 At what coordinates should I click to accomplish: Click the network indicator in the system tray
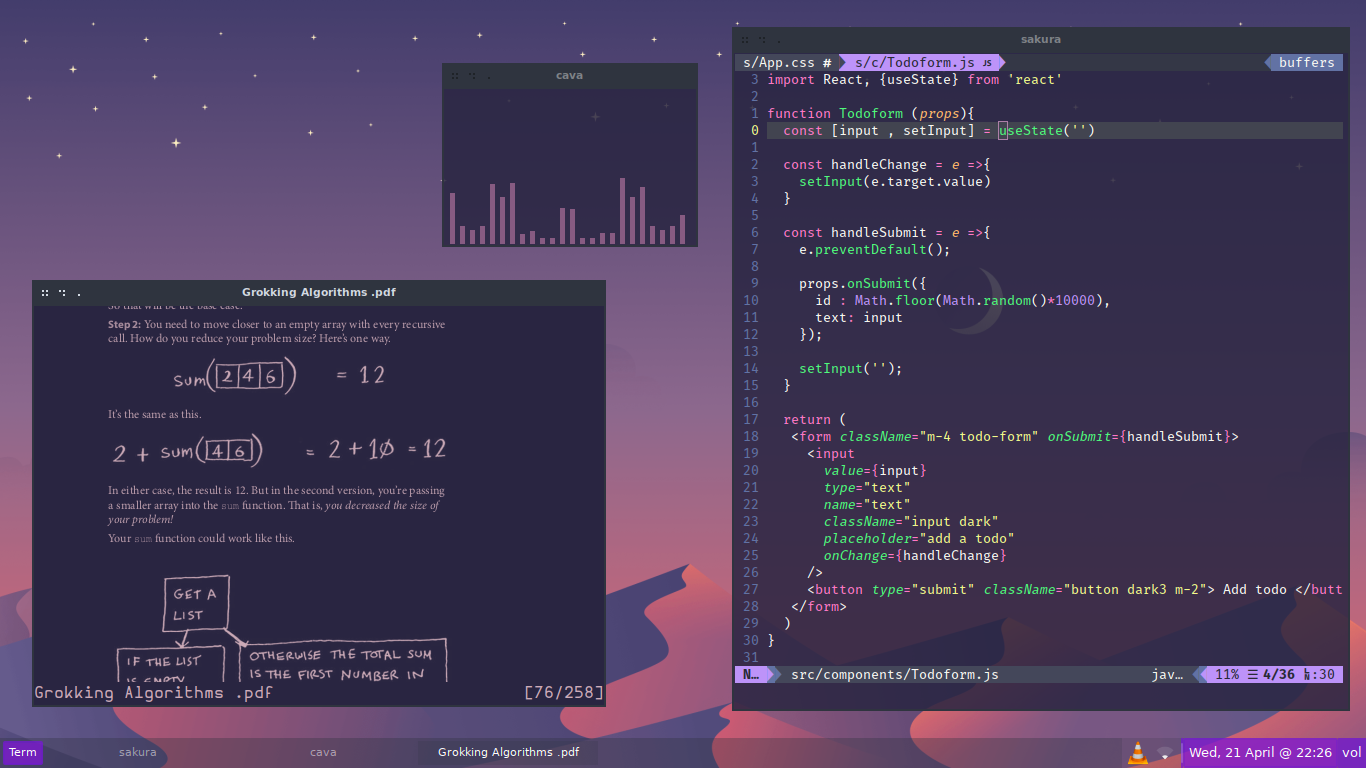click(x=1165, y=753)
